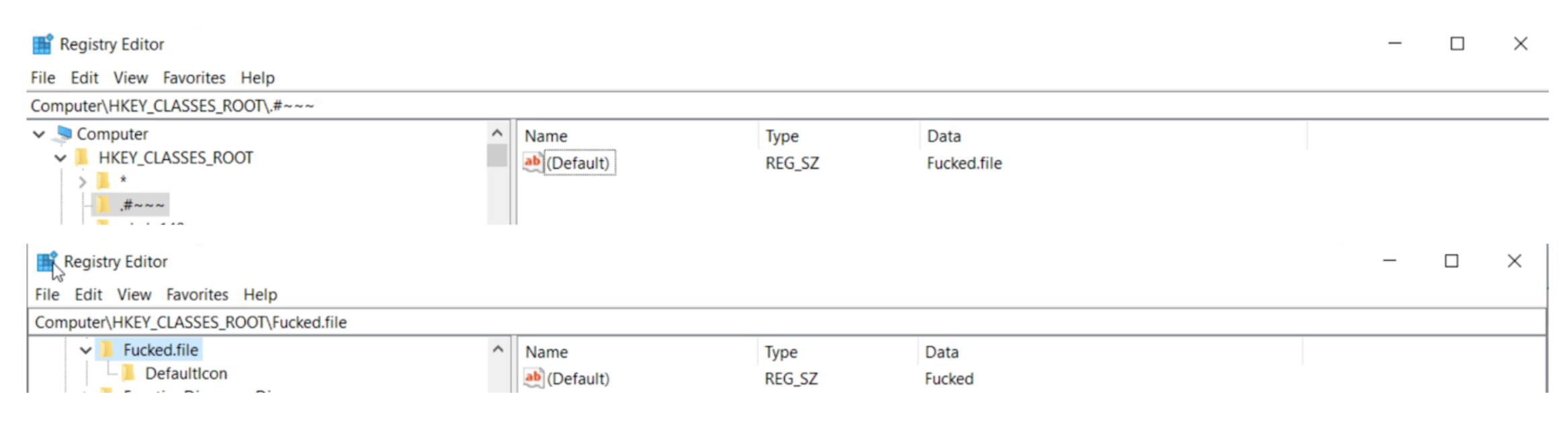Click the Name column header
The image size is (1568, 423).
[546, 135]
